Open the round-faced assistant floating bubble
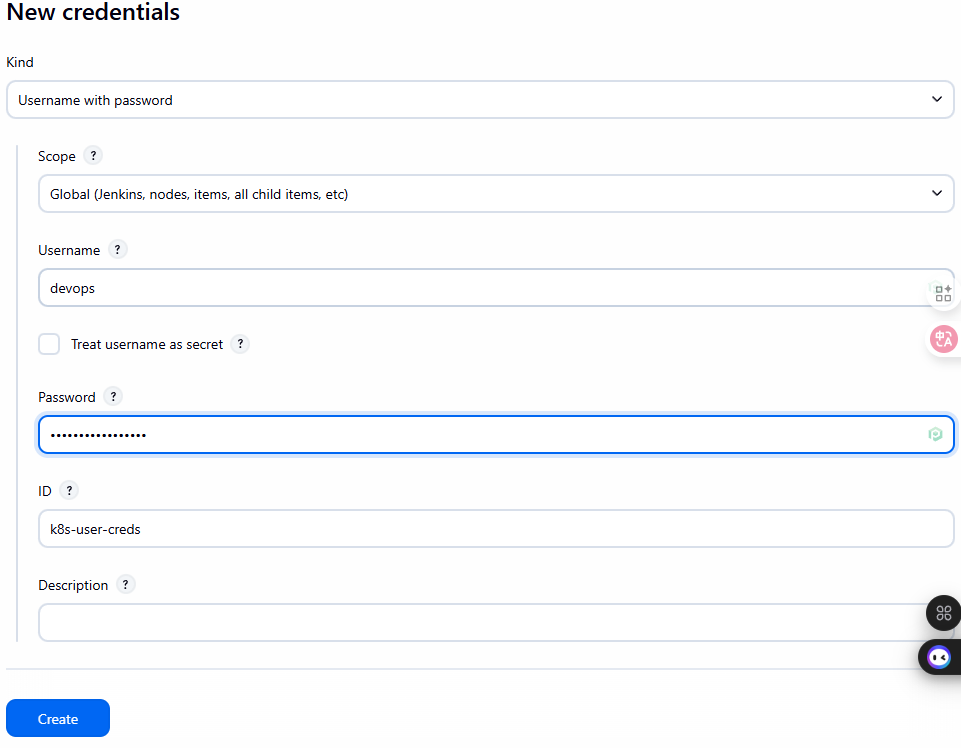961x748 pixels. pyautogui.click(x=939, y=657)
